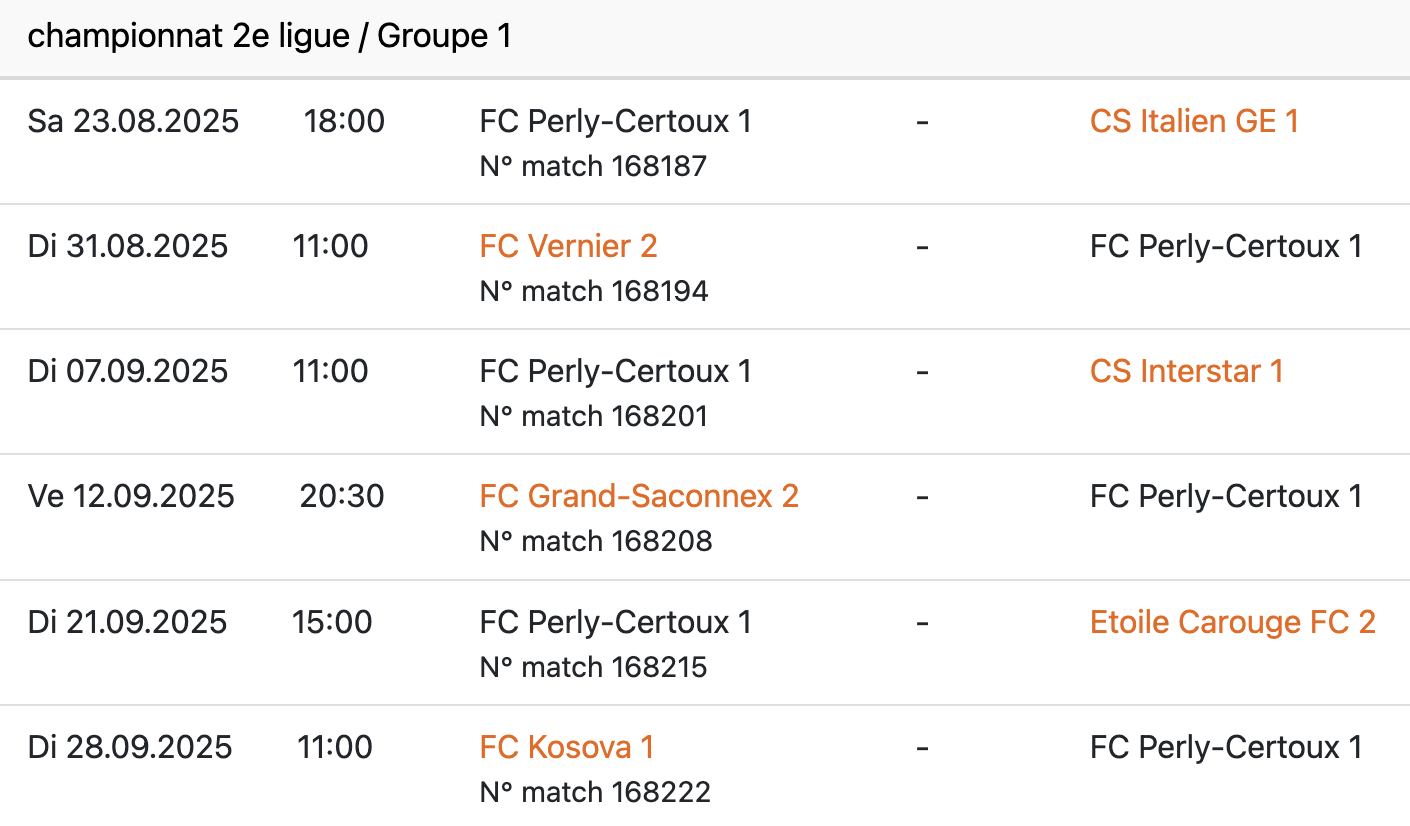Select the Etoile Carouge FC 2 link

coord(1233,622)
